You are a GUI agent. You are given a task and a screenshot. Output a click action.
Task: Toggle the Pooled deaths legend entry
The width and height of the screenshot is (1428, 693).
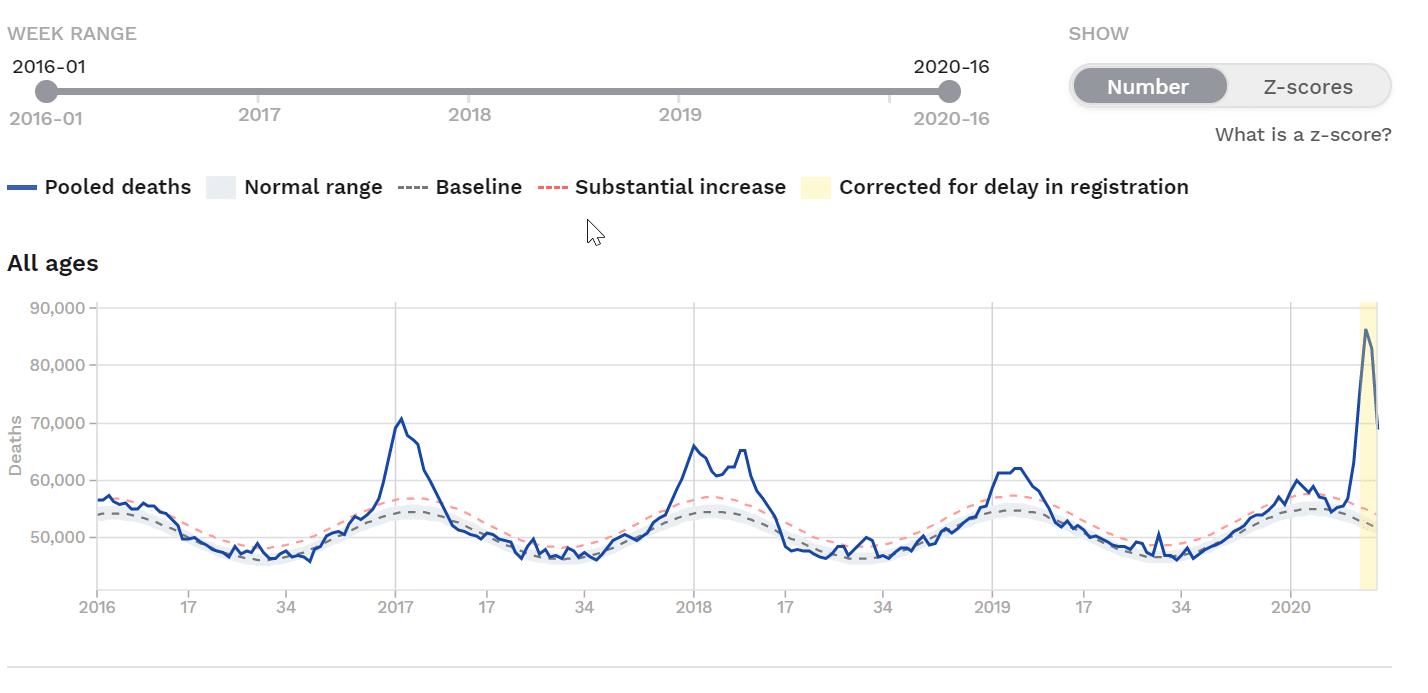click(x=116, y=187)
